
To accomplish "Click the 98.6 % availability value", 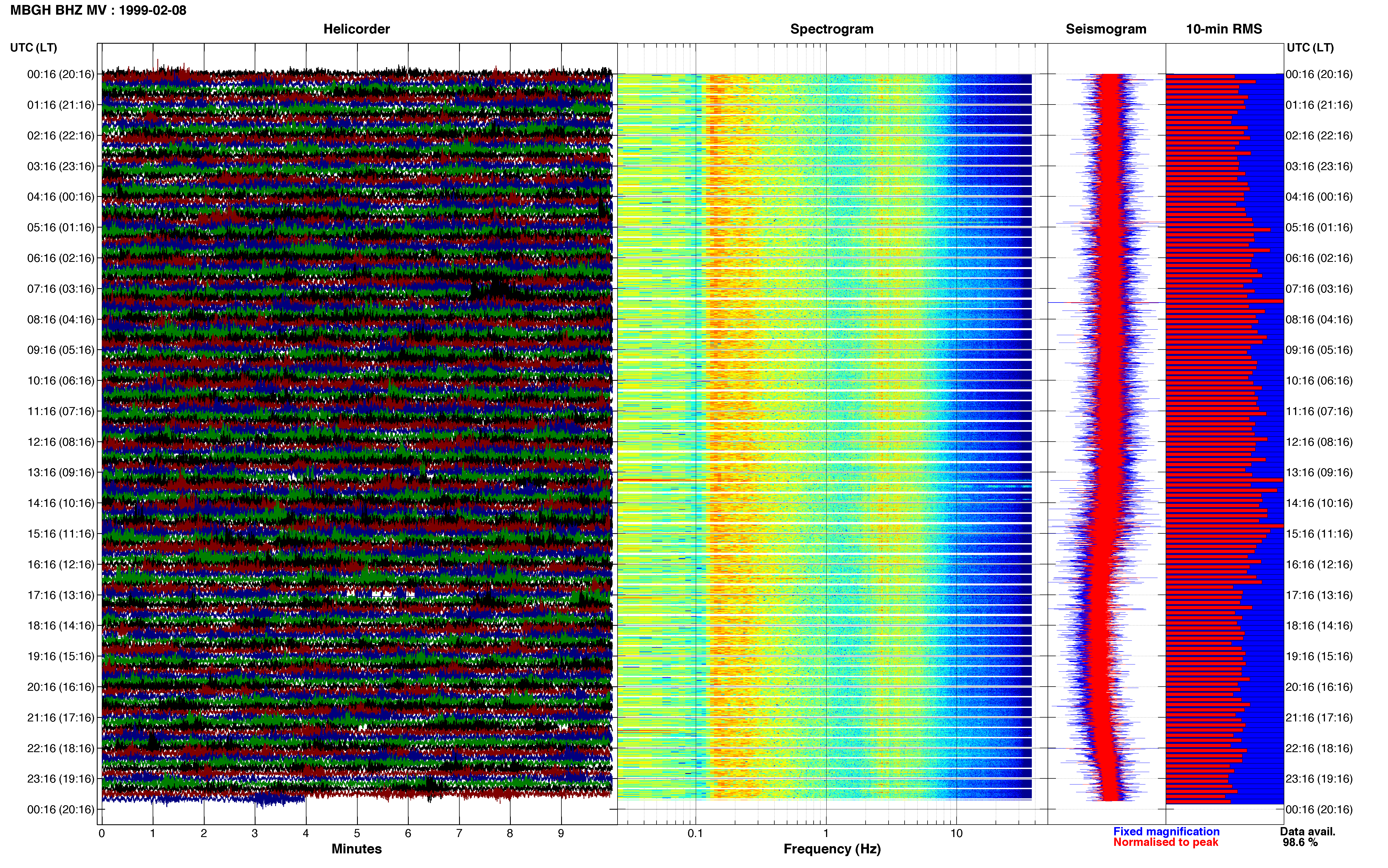I will [x=1300, y=842].
